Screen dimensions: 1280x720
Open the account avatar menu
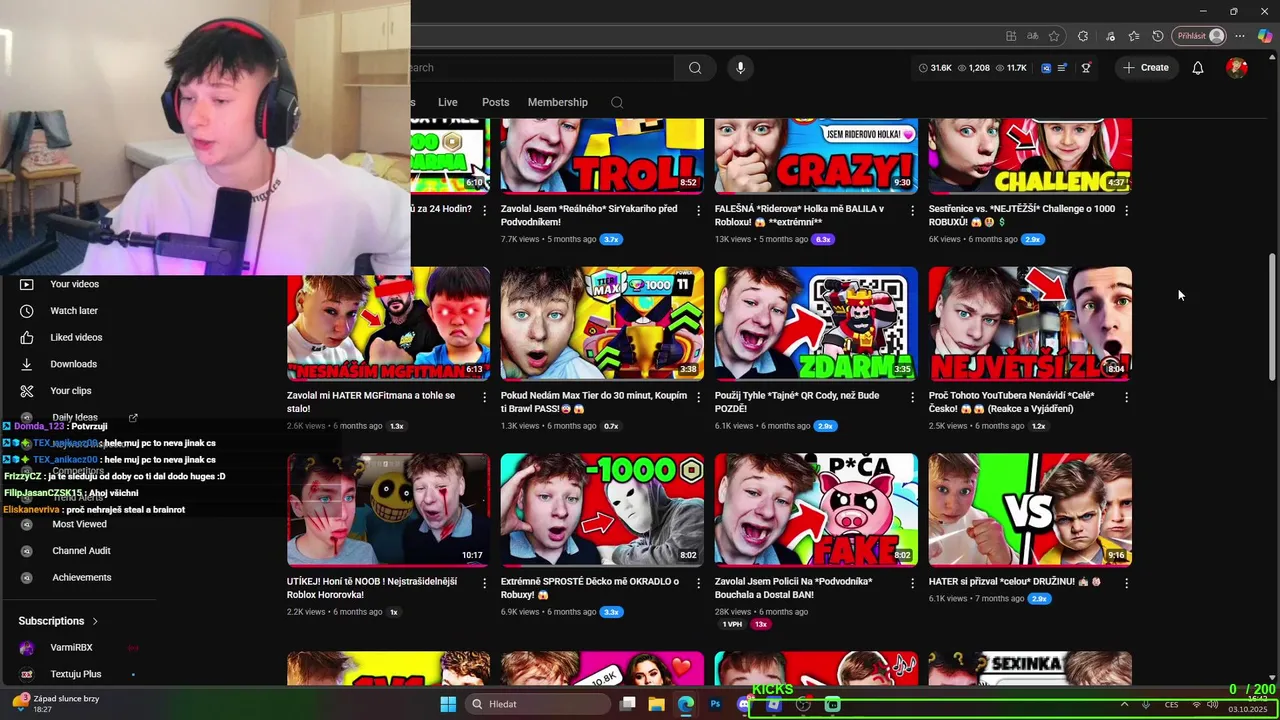1237,68
